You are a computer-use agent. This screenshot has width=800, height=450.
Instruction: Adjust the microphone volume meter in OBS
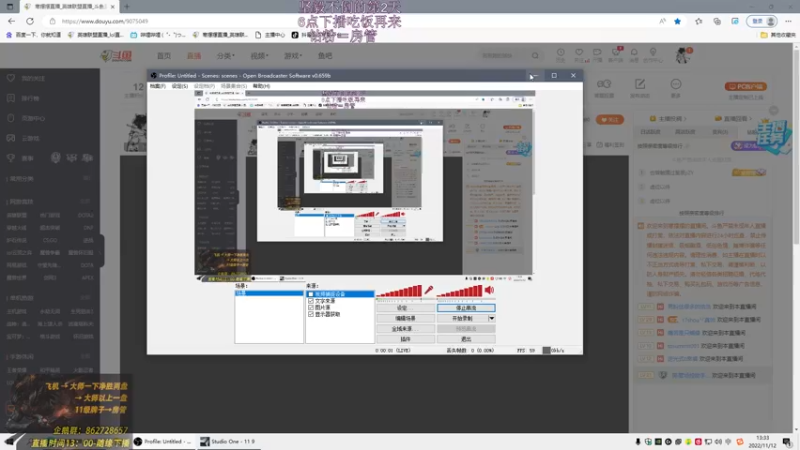tap(398, 291)
